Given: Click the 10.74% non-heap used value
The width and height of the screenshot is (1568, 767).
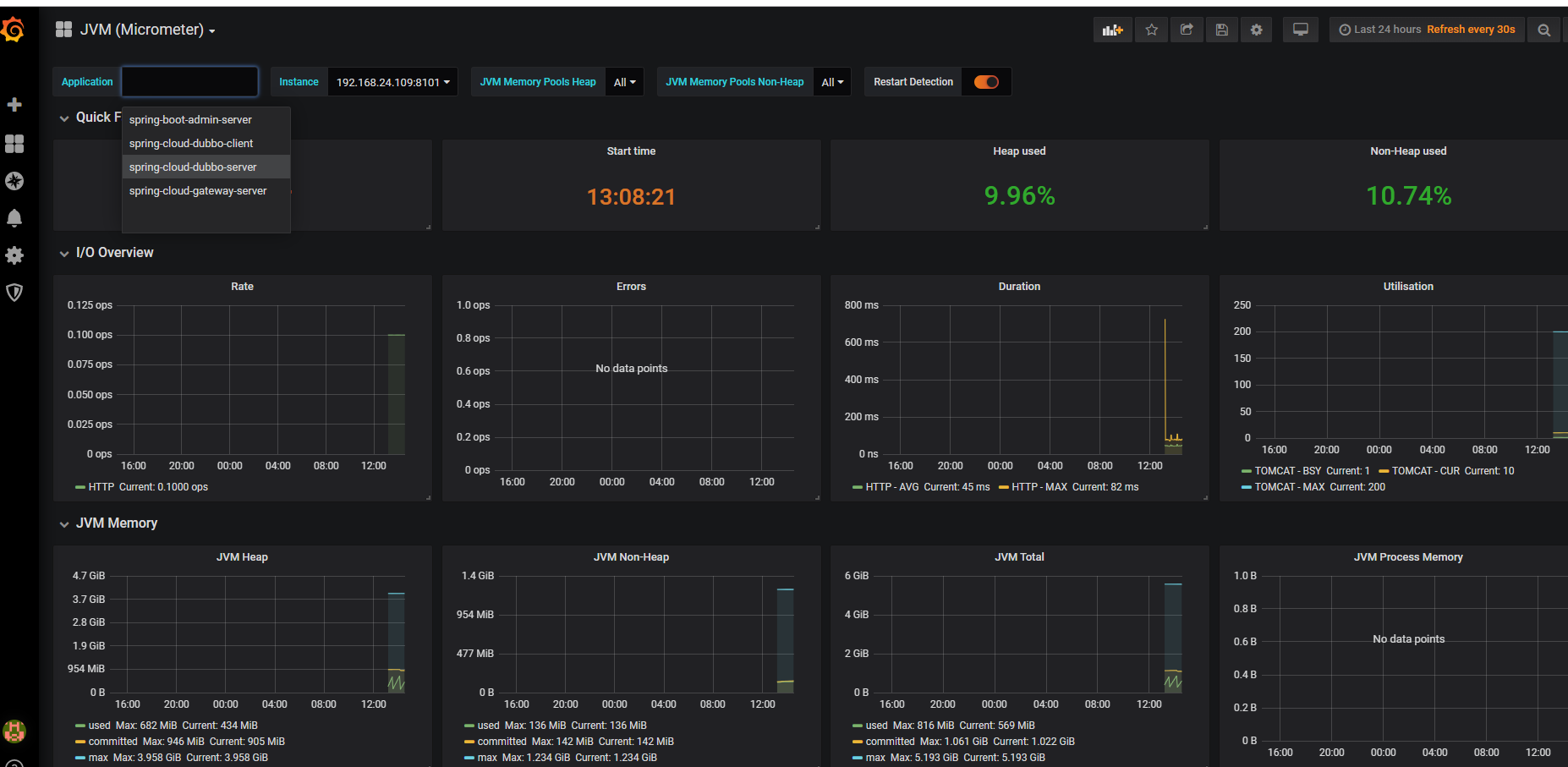Looking at the screenshot, I should click(x=1409, y=196).
